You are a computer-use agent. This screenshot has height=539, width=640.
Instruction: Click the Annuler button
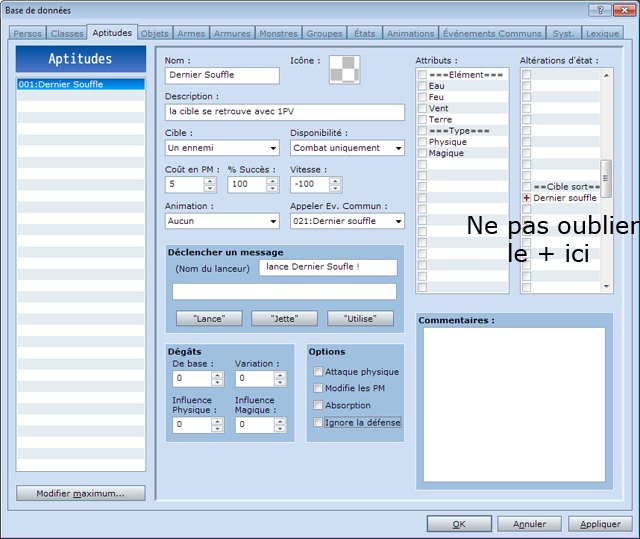(x=529, y=524)
